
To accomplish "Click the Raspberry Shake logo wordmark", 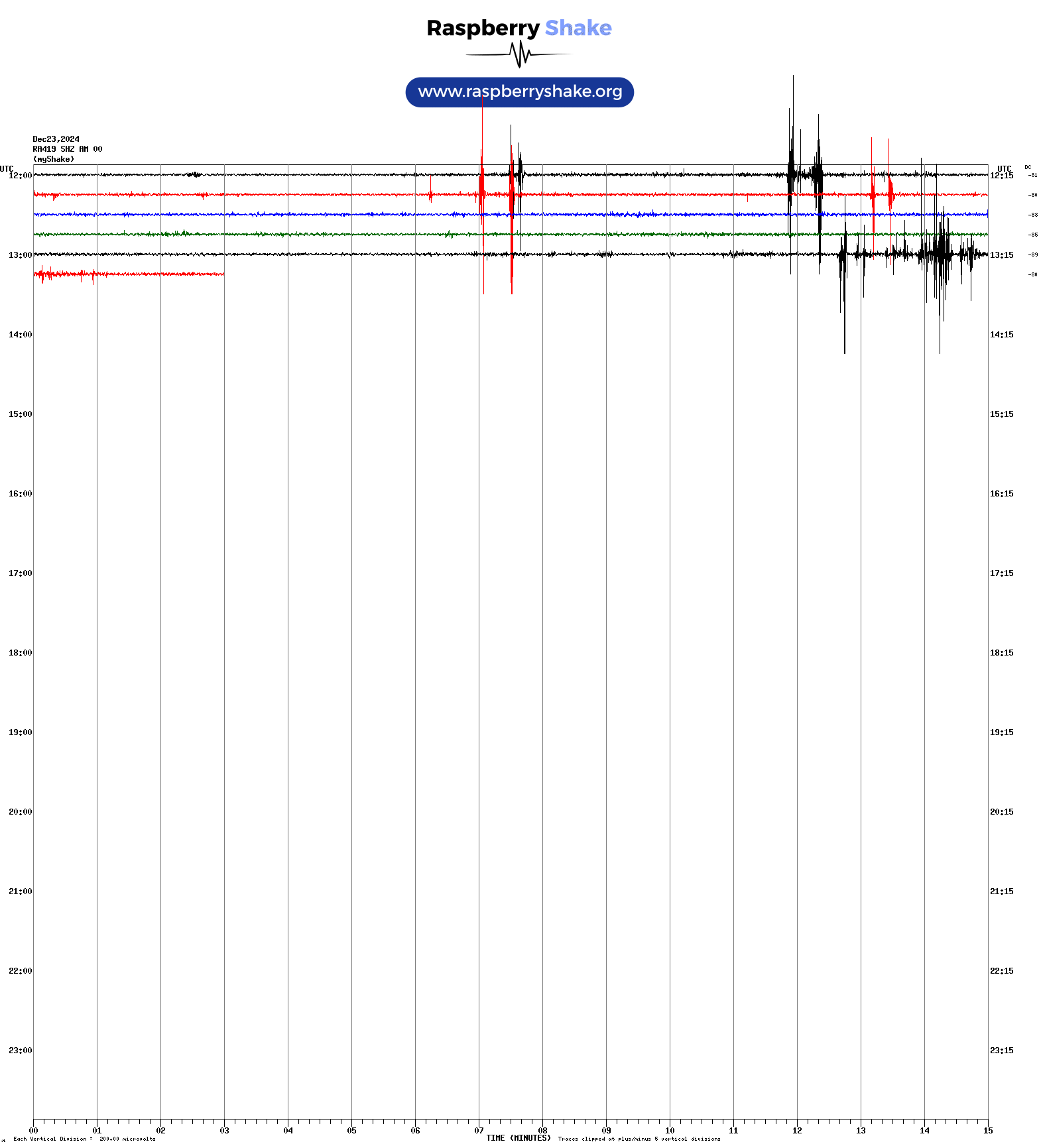I will click(519, 28).
